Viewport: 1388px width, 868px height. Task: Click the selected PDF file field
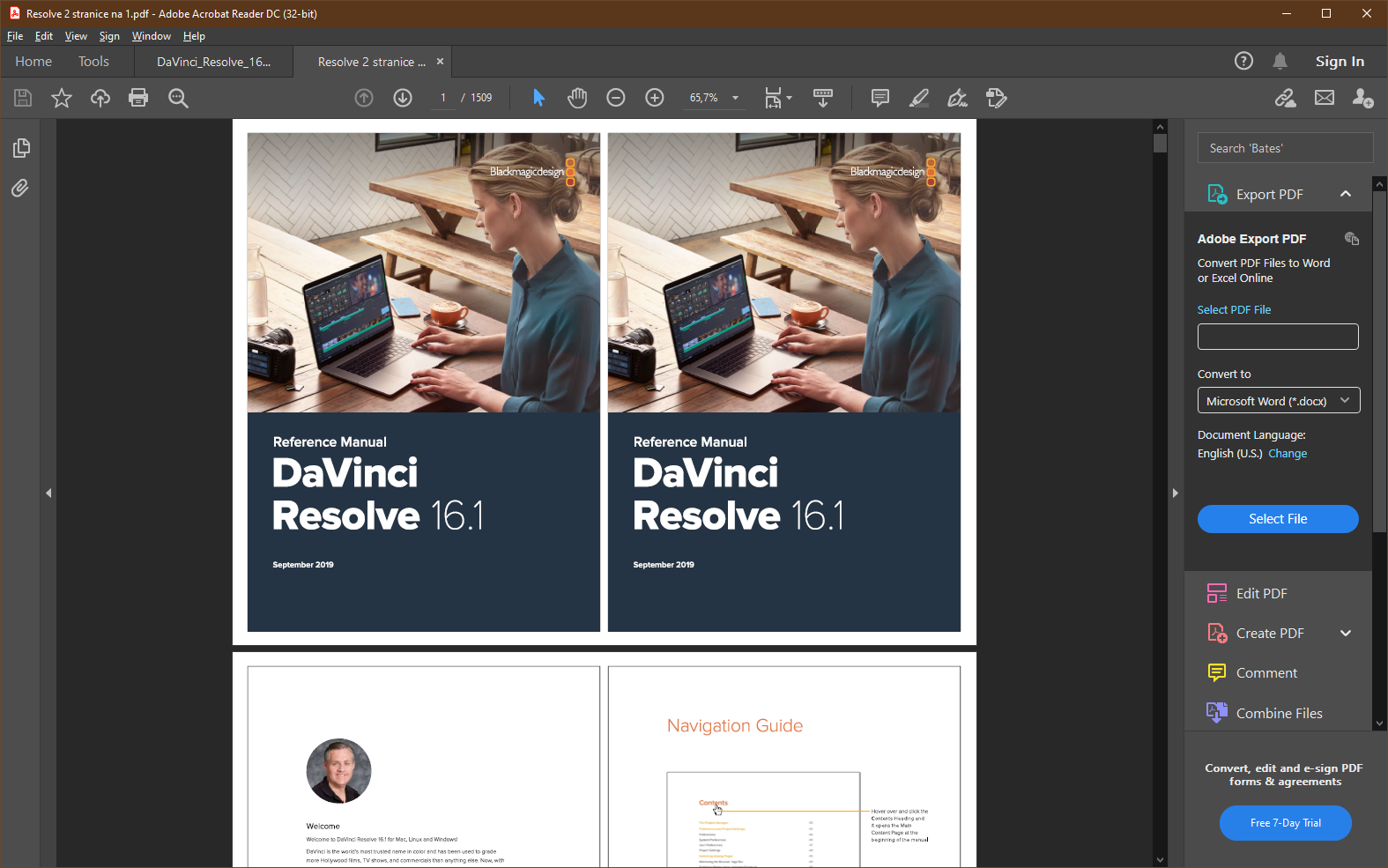(x=1278, y=337)
